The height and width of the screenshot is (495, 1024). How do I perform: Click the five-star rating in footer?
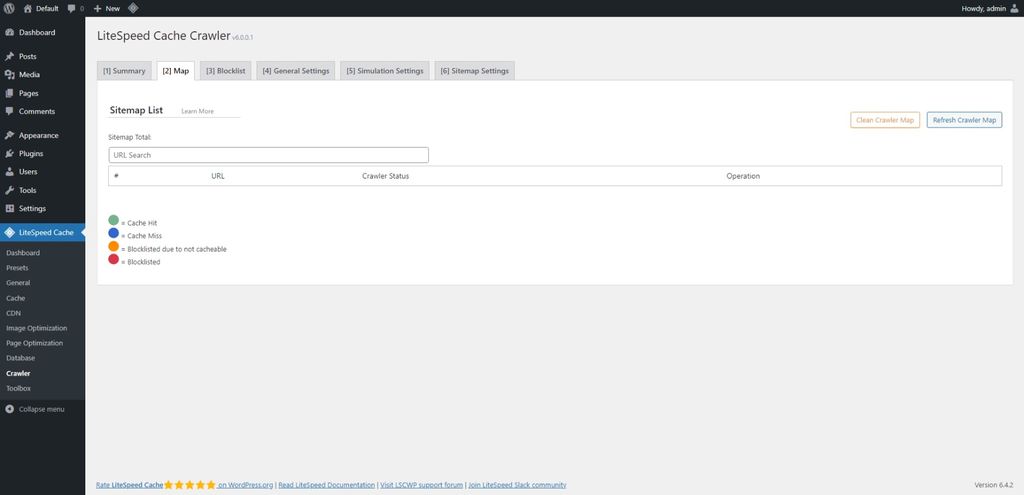[x=189, y=485]
